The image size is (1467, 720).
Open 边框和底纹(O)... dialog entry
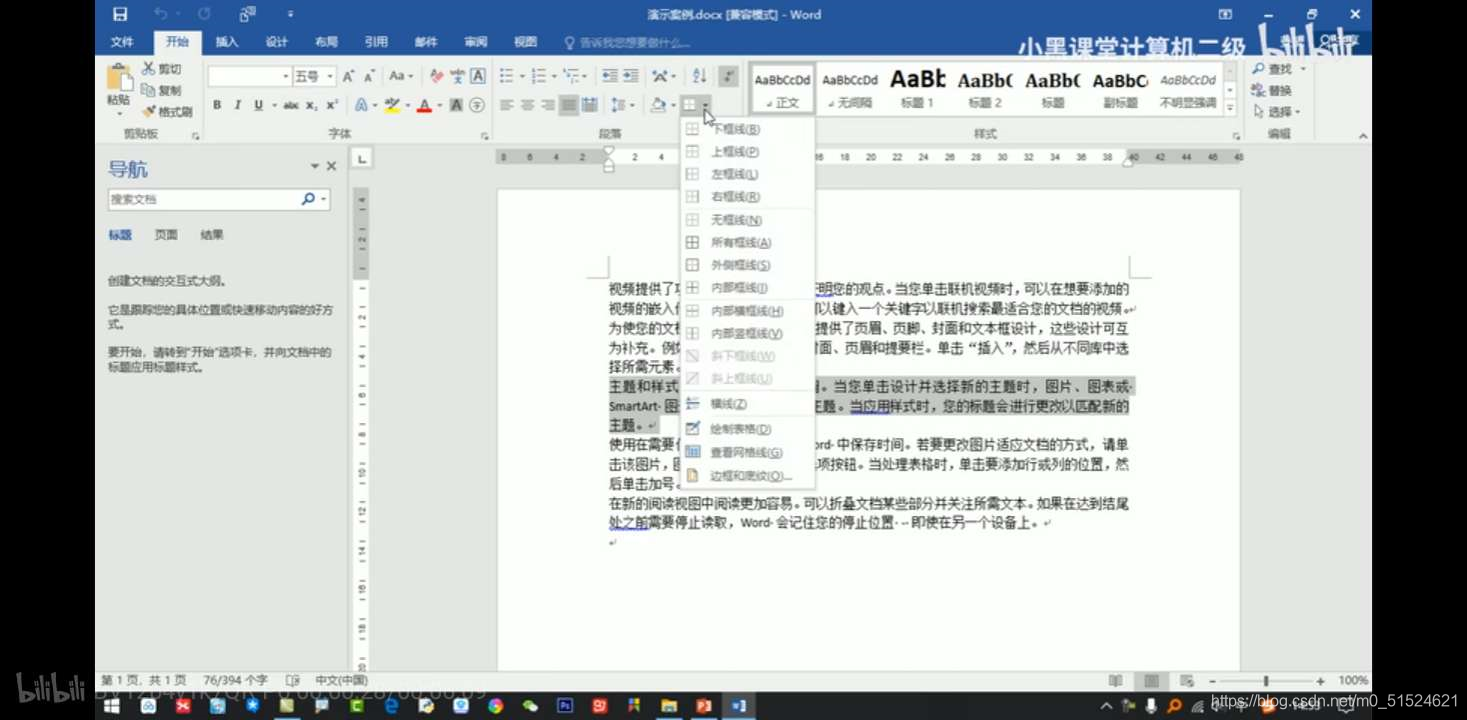[x=747, y=476]
